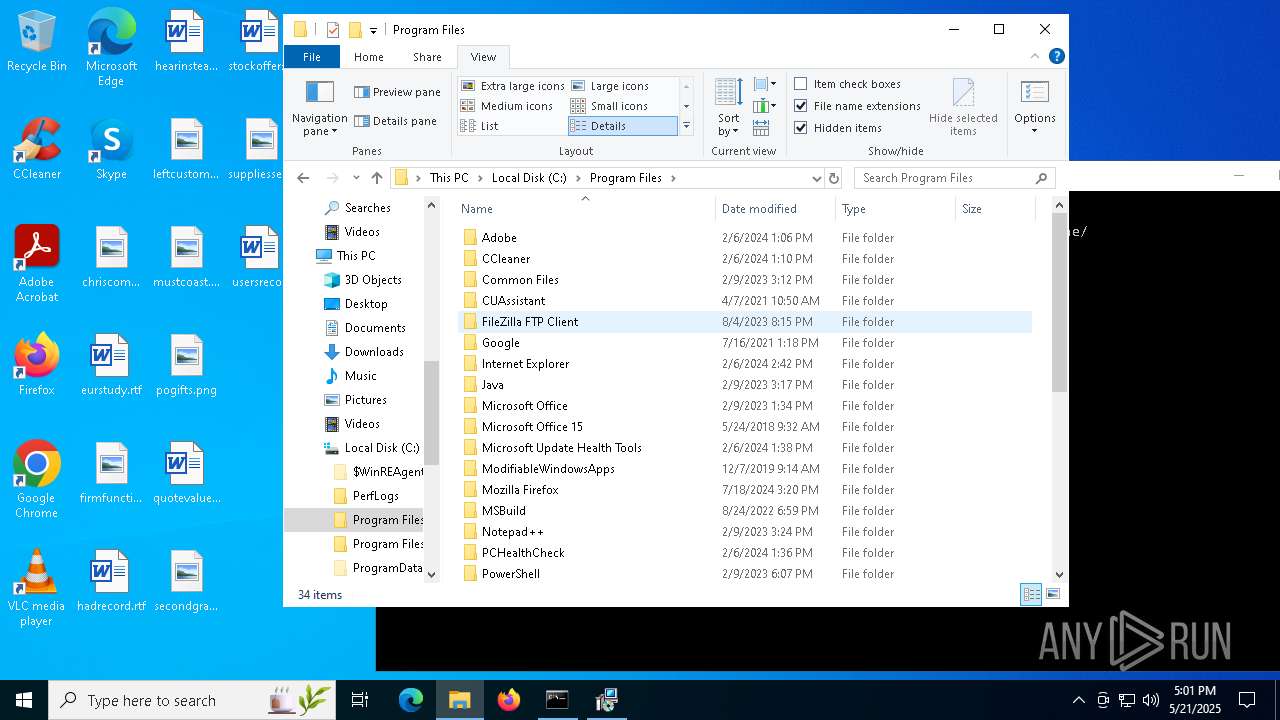Screen dimensions: 1280x720
Task: Open the Options button
Action: [1035, 108]
